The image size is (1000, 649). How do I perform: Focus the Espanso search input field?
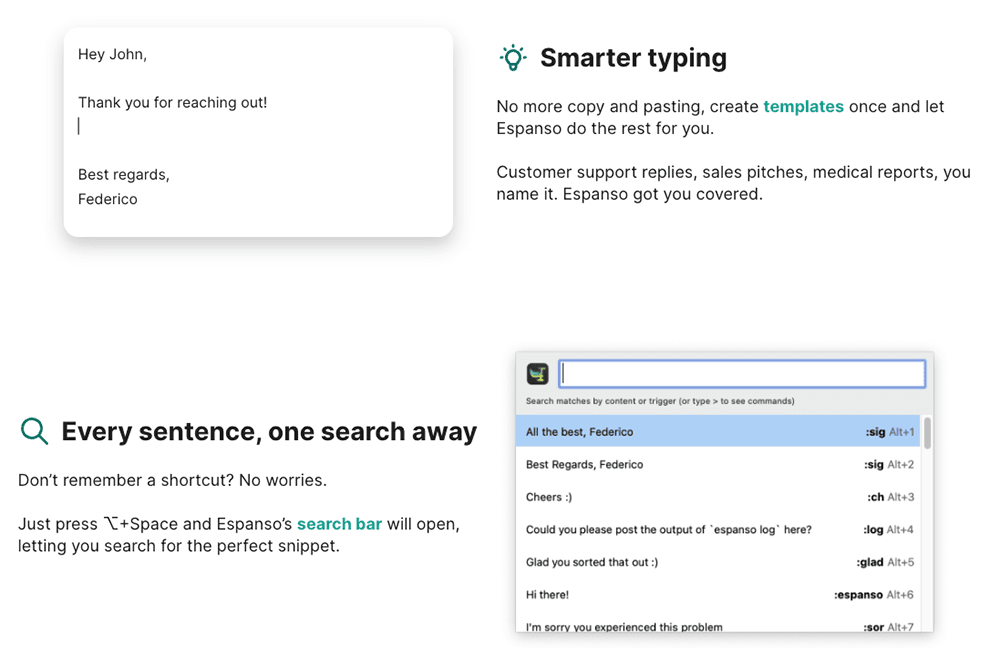click(x=741, y=374)
